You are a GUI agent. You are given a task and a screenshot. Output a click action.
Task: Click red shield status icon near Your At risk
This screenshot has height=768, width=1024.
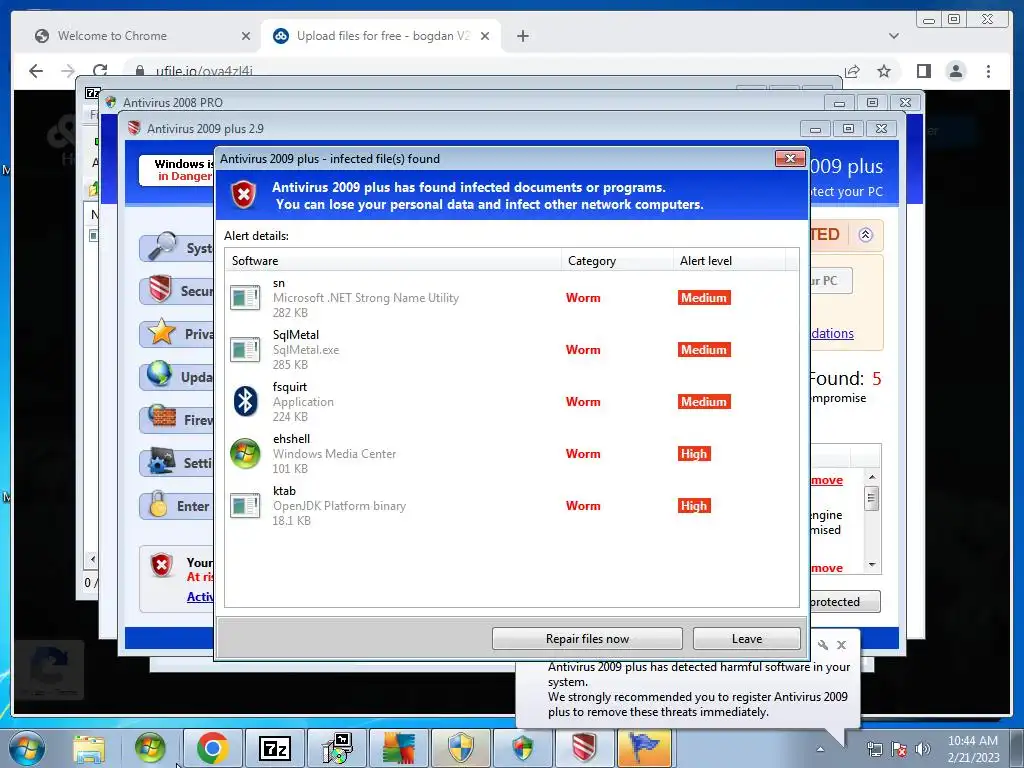[x=161, y=566]
